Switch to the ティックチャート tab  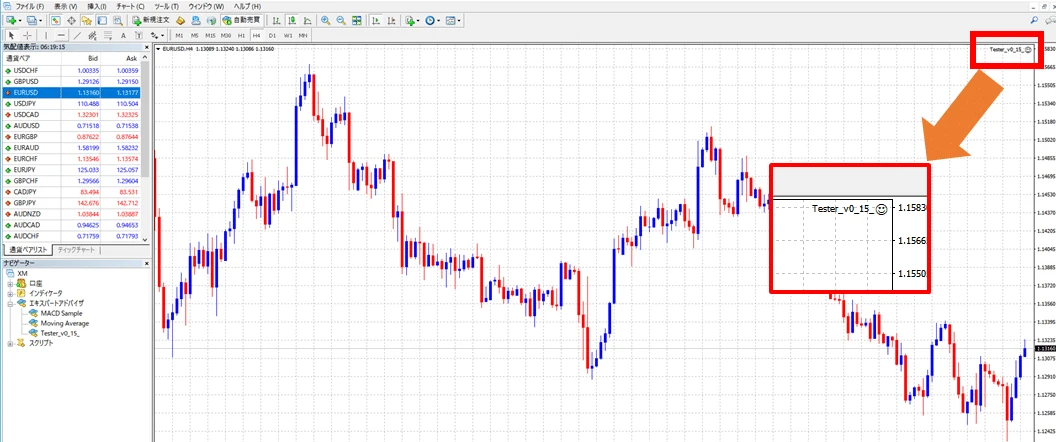77,249
